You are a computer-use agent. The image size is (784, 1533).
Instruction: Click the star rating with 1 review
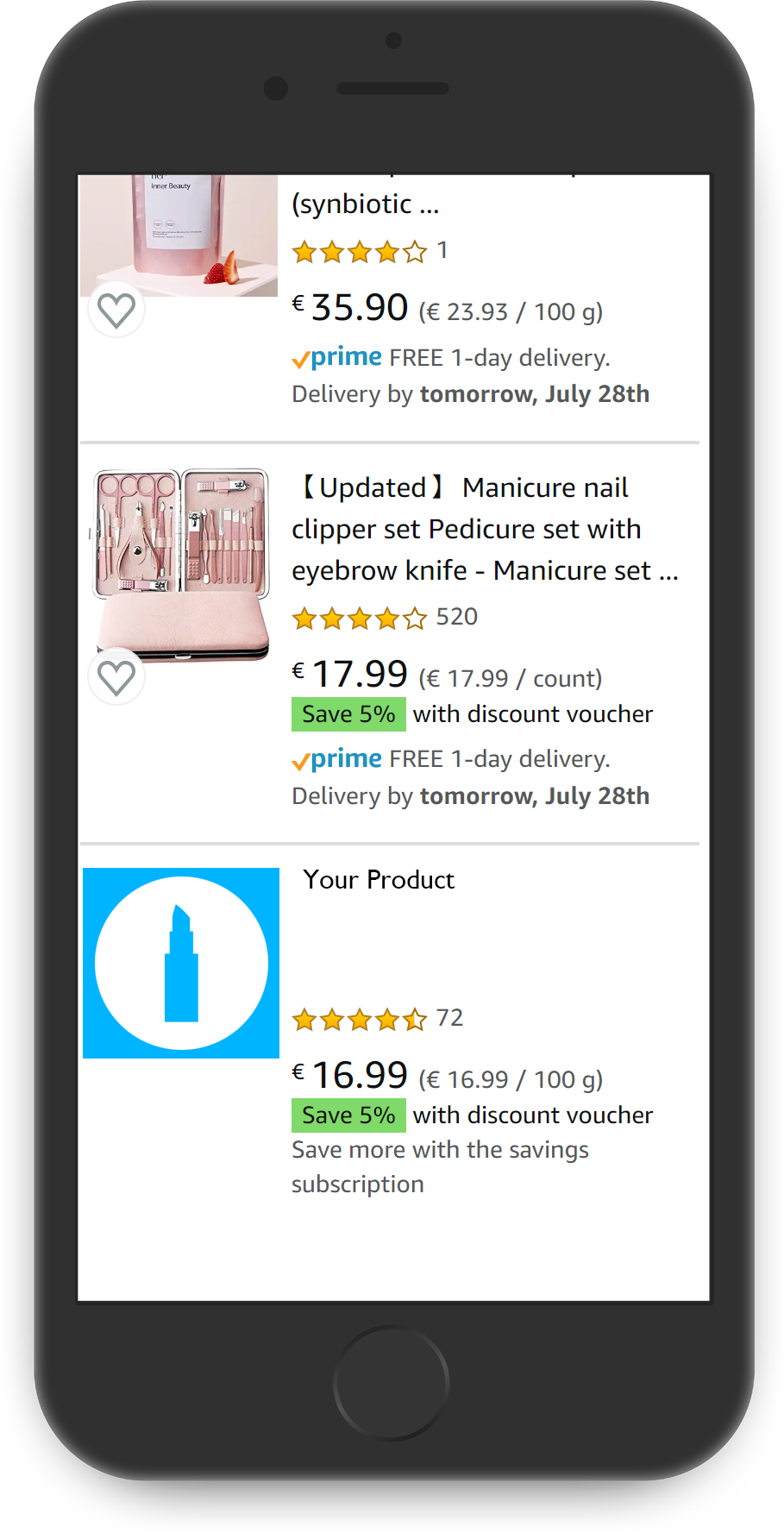click(360, 252)
